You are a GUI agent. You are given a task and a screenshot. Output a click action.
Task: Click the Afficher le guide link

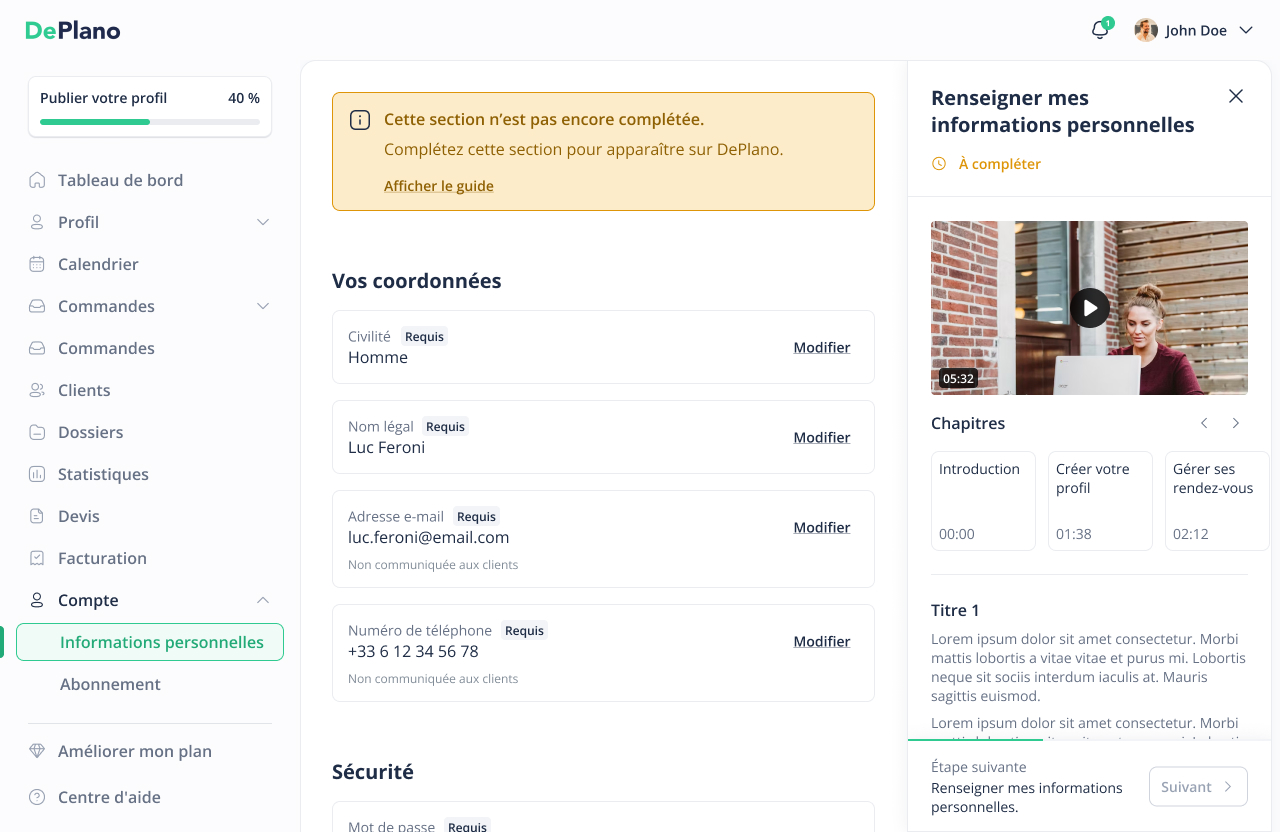click(439, 186)
